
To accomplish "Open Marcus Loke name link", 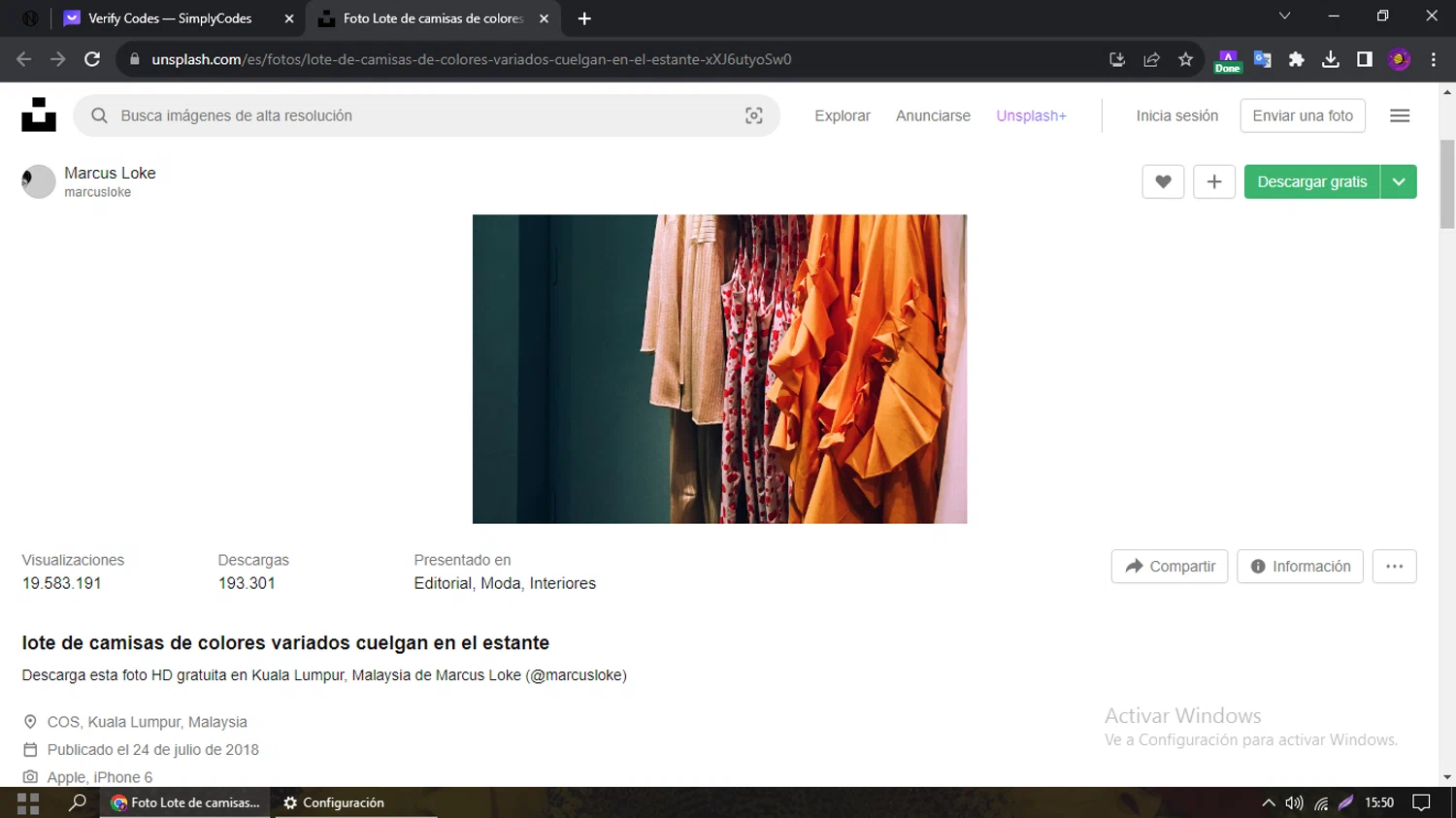I will click(110, 173).
